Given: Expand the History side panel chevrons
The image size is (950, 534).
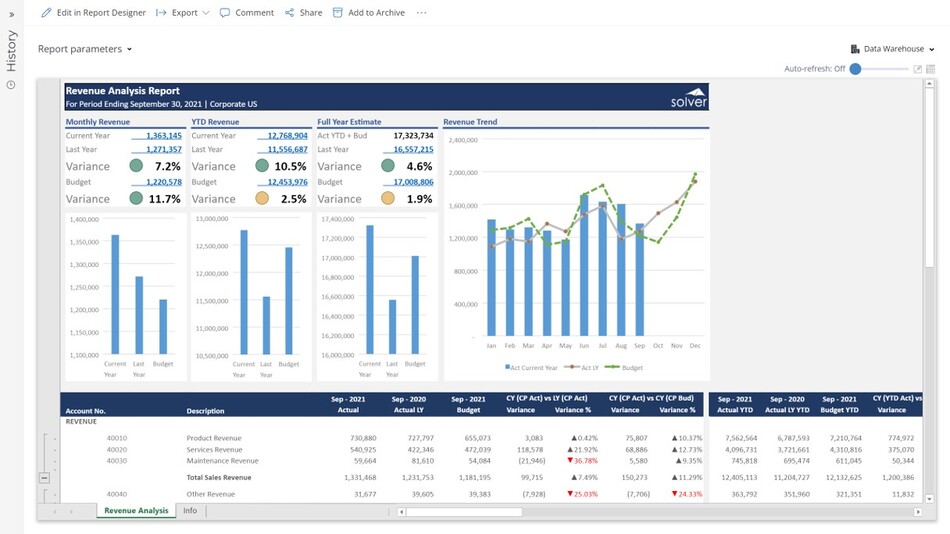Looking at the screenshot, I should click(11, 14).
